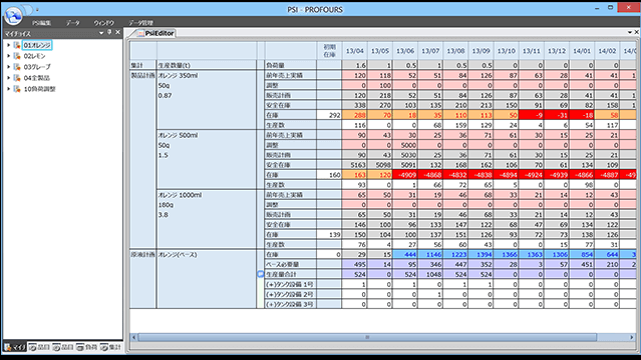This screenshot has width=641, height=360.
Task: Open the PSI編集 menu
Action: (41, 23)
